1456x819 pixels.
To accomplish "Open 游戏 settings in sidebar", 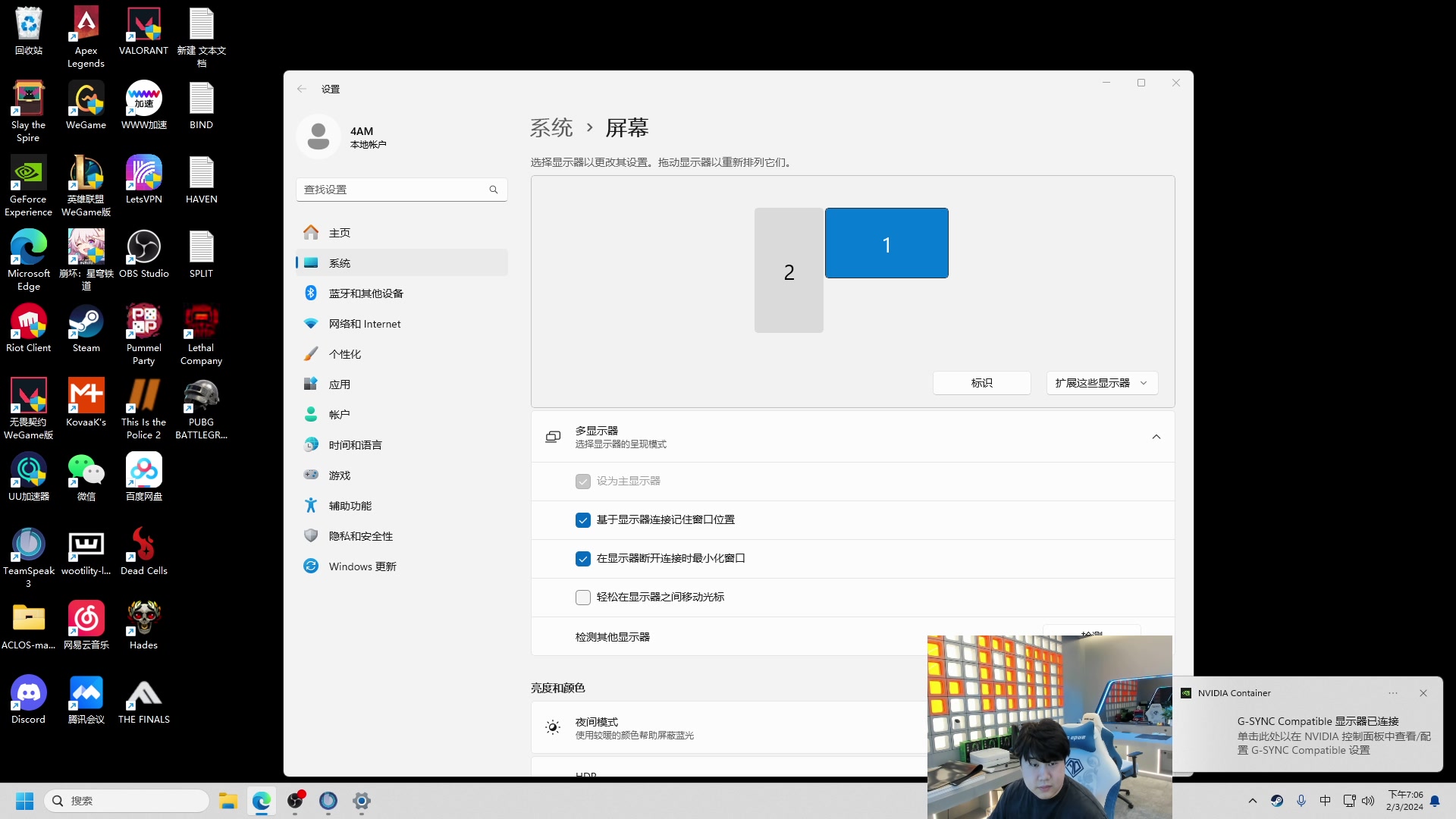I will (339, 475).
